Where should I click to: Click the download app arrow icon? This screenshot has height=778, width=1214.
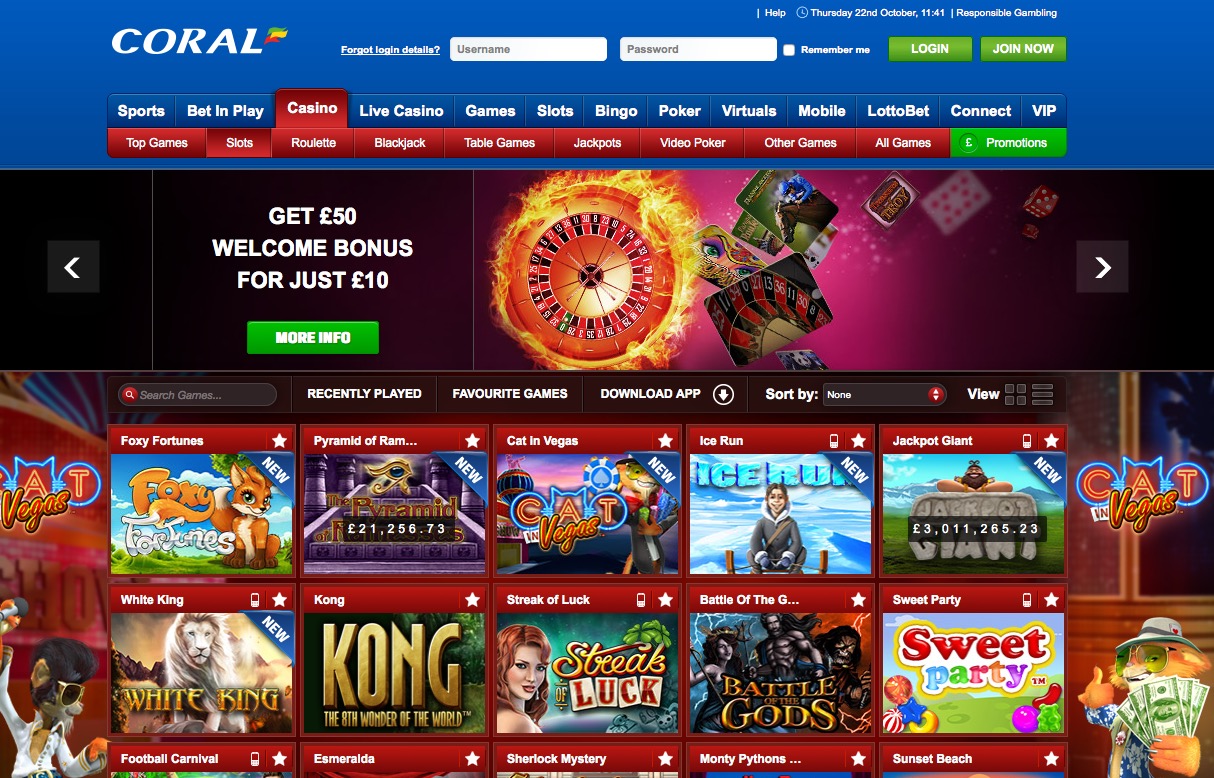[x=723, y=394]
